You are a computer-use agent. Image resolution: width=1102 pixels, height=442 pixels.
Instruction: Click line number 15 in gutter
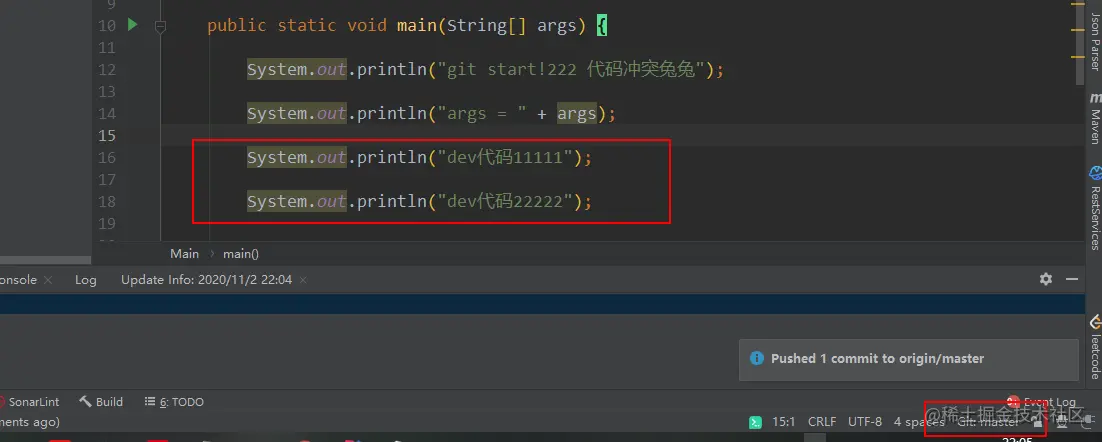tap(106, 136)
